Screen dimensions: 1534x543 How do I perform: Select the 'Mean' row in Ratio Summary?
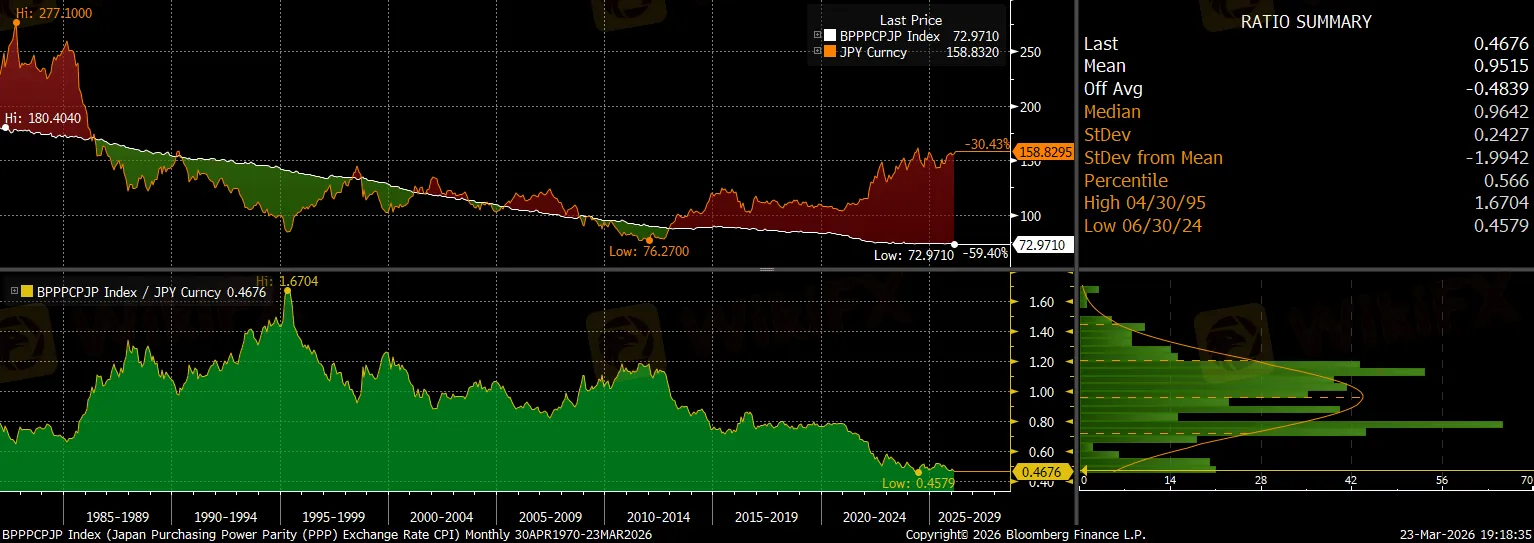[1306, 66]
